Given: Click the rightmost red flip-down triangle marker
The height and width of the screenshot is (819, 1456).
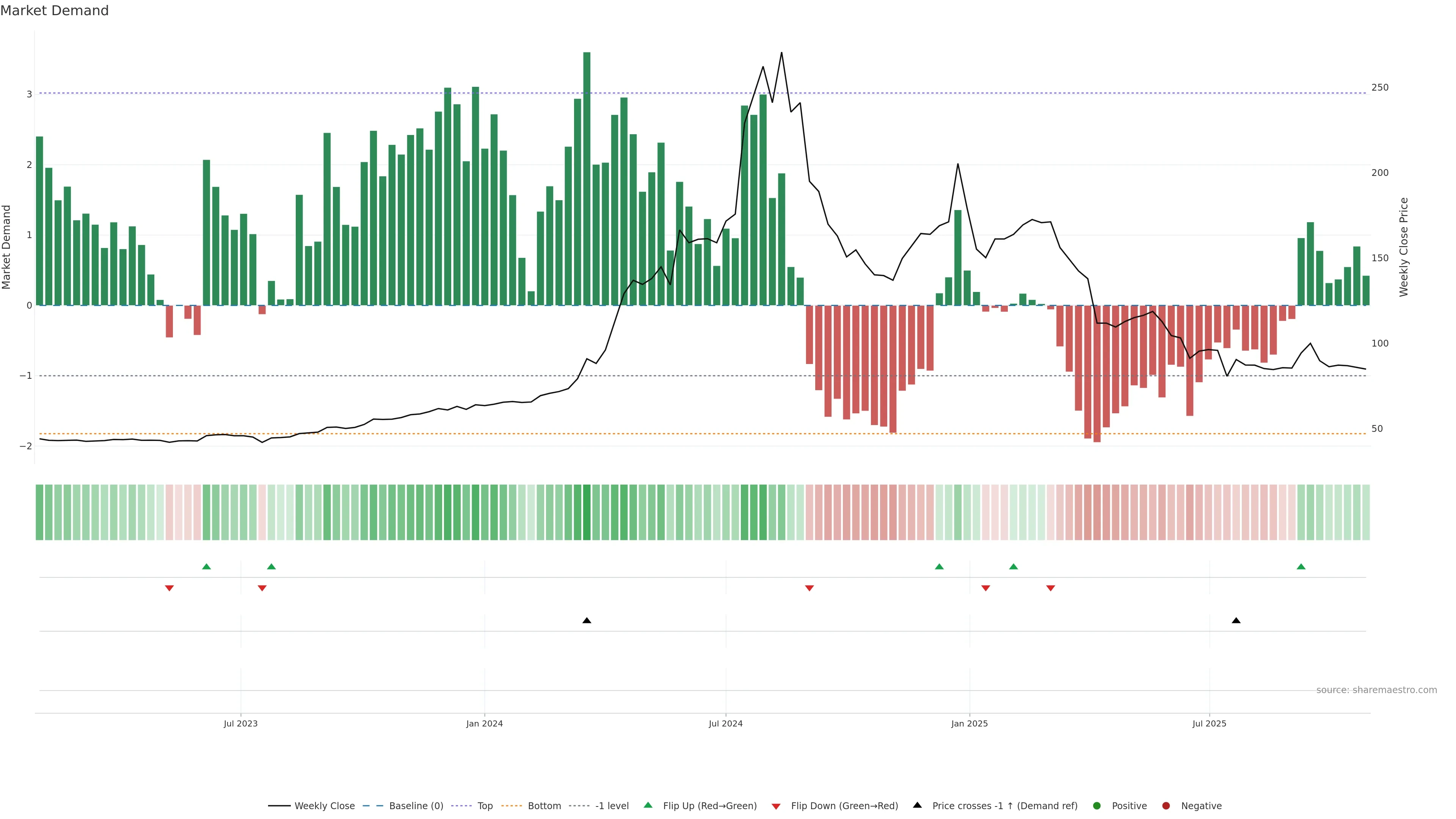Looking at the screenshot, I should pos(1051,588).
